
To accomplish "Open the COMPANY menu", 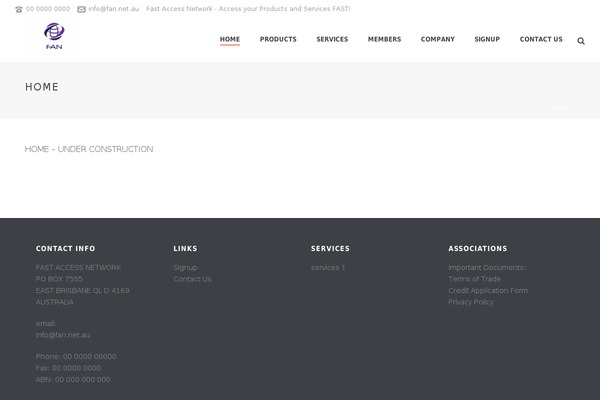I will (438, 39).
